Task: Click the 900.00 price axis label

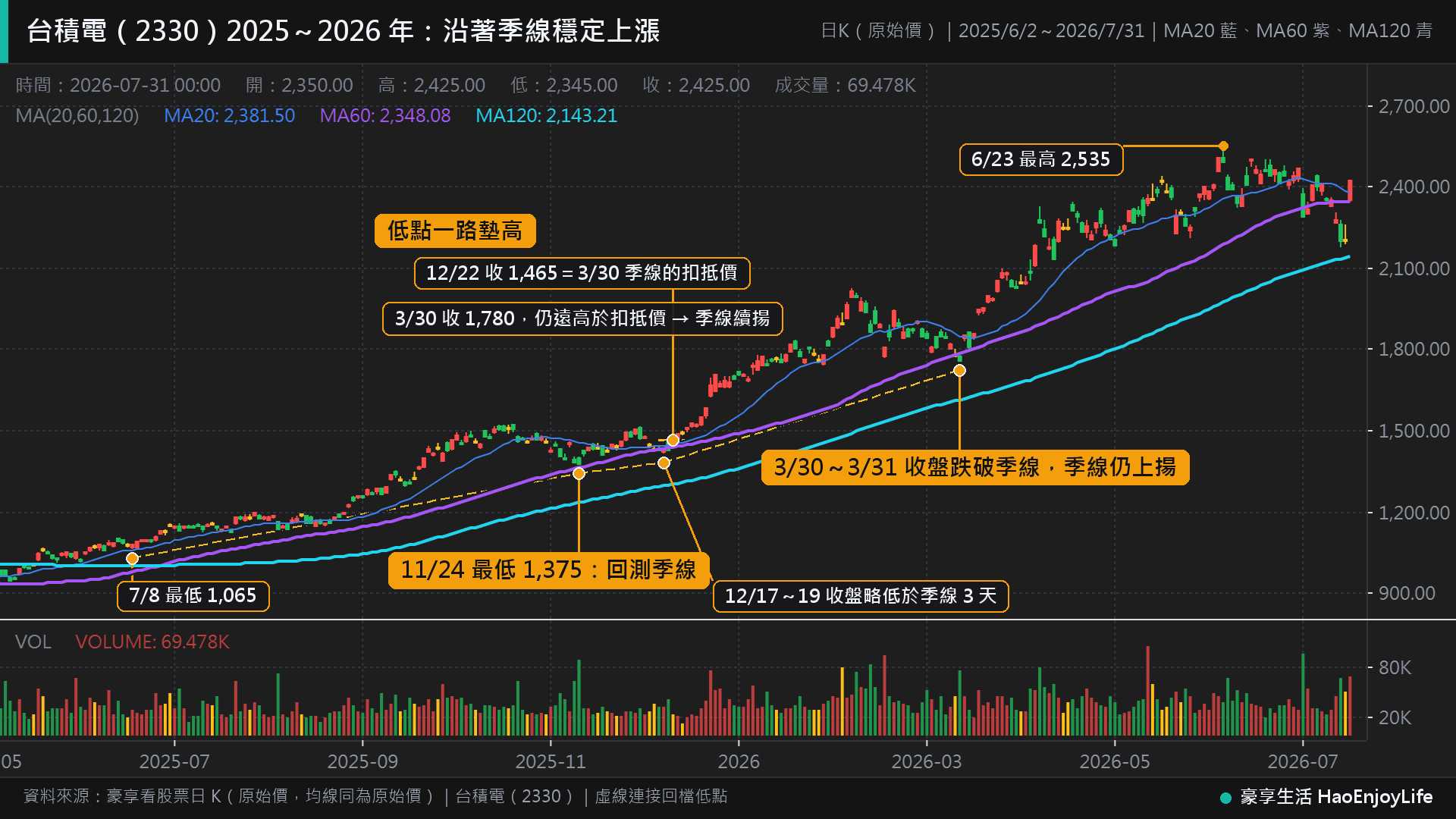Action: pos(1407,593)
